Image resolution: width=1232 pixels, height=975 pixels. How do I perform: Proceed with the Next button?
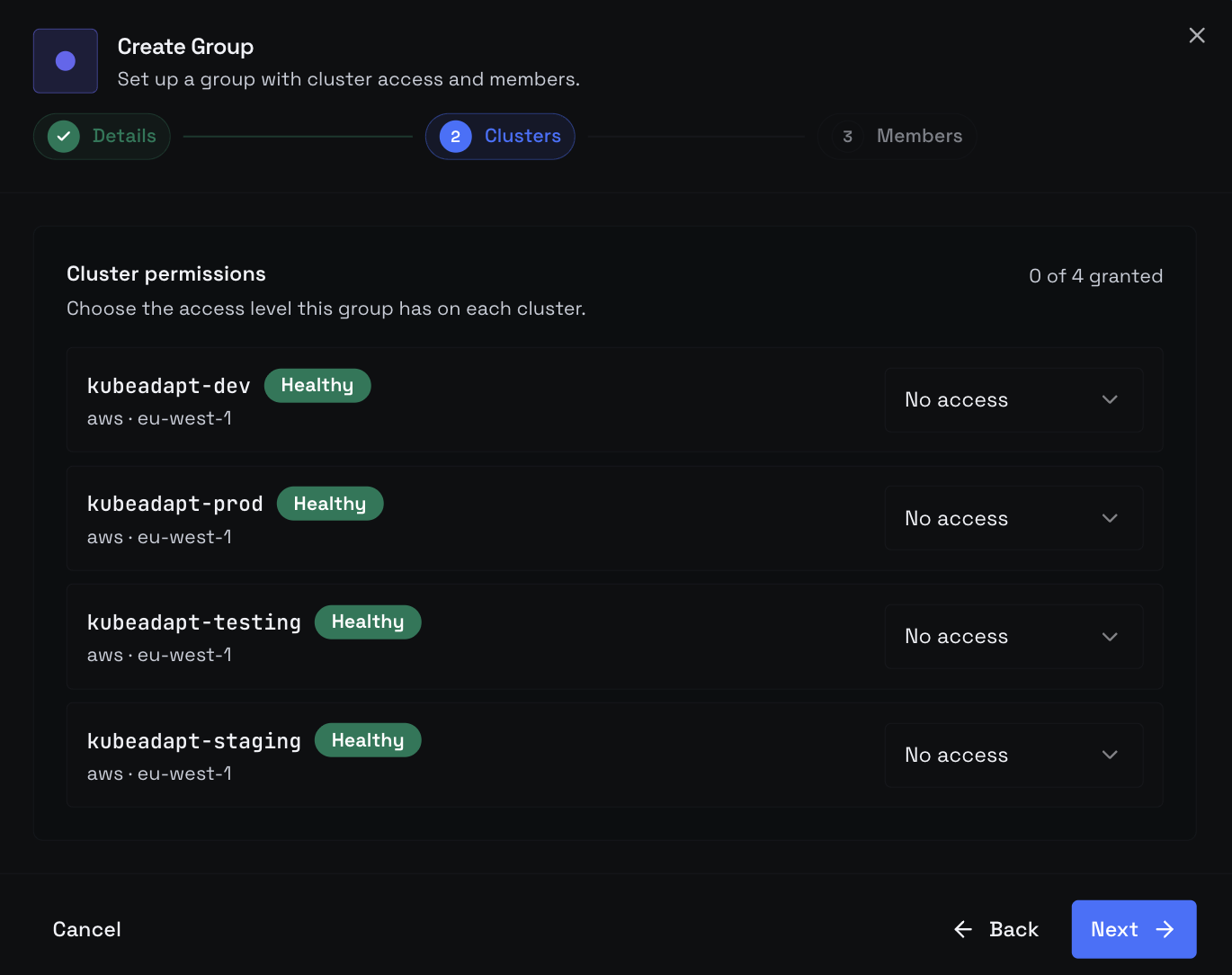[x=1133, y=929]
